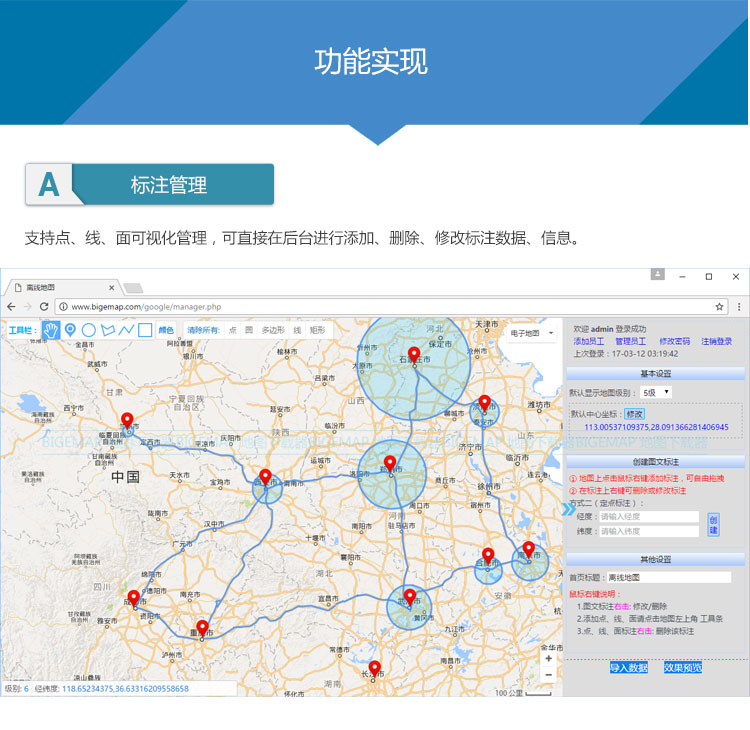Focus the 纬度 latitude input field
This screenshot has width=750, height=730.
649,531
